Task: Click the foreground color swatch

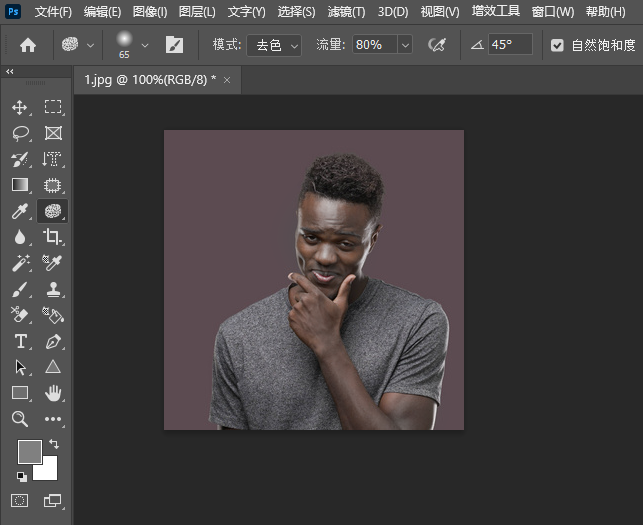Action: pos(29,451)
